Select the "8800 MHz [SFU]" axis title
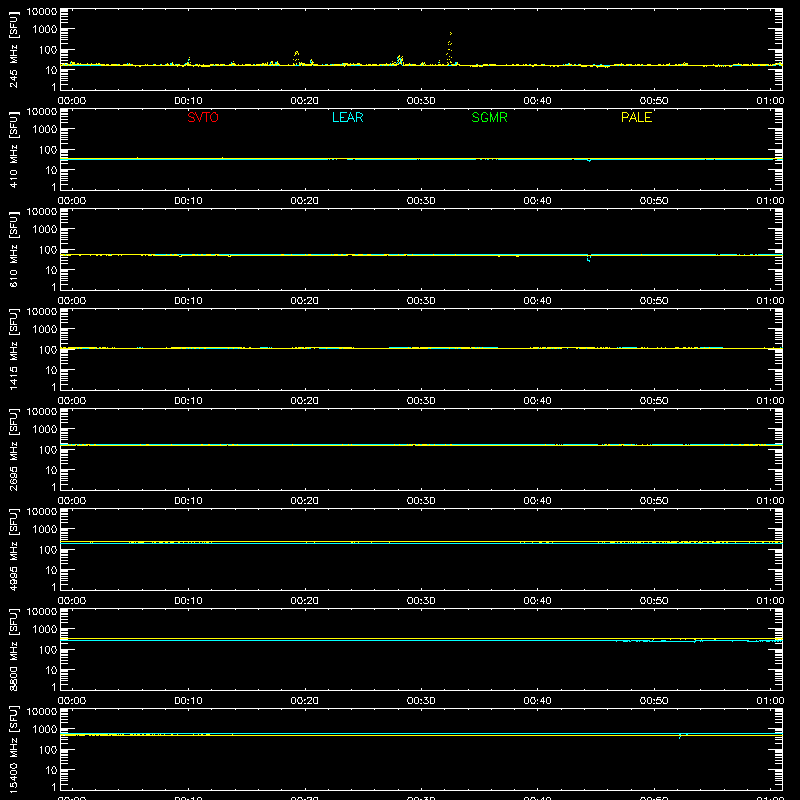 [13, 649]
